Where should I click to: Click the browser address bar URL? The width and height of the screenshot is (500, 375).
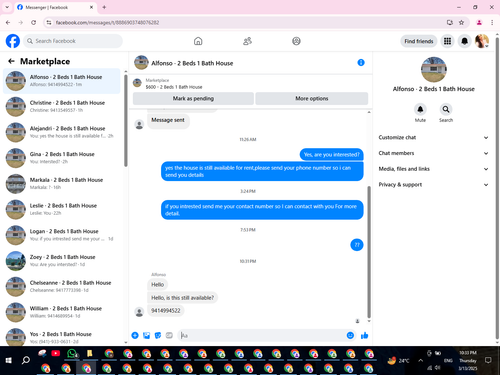[107, 22]
